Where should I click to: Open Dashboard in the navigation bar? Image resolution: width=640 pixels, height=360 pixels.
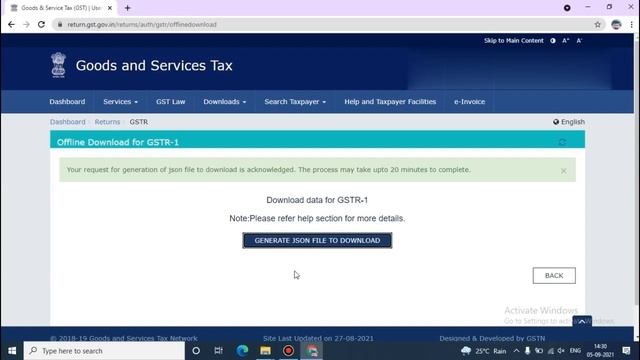[x=67, y=102]
